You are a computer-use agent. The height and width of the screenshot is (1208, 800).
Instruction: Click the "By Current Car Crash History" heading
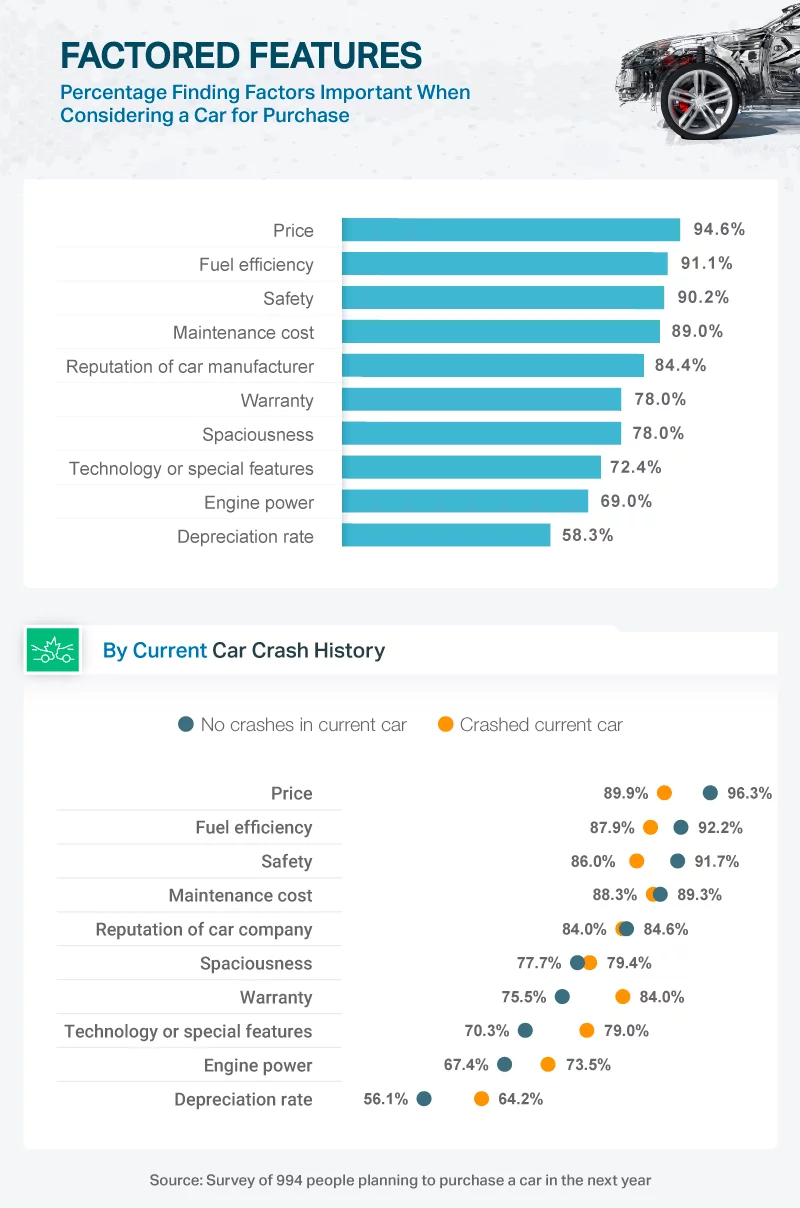(x=243, y=651)
